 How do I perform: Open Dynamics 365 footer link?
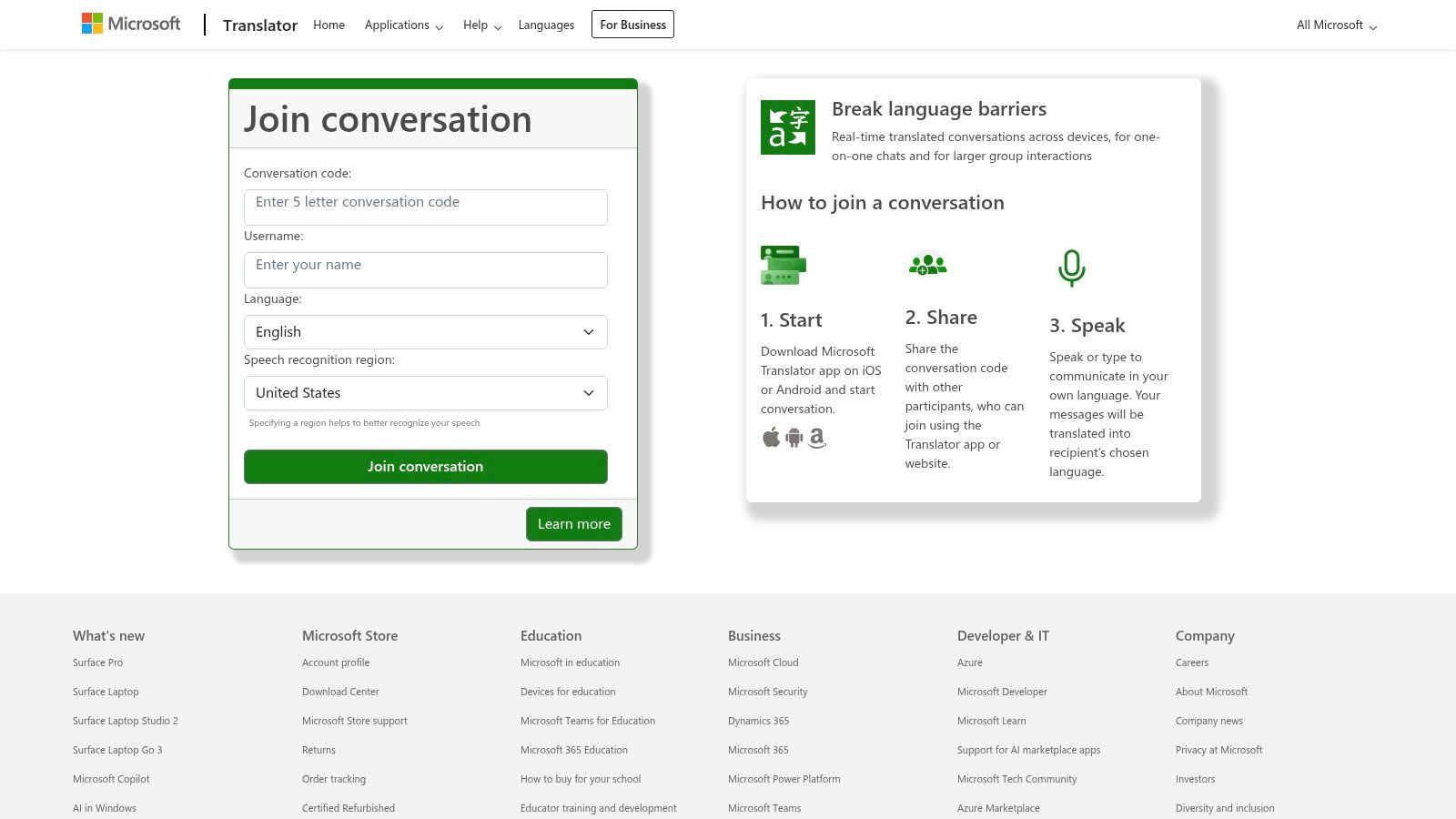tap(759, 721)
